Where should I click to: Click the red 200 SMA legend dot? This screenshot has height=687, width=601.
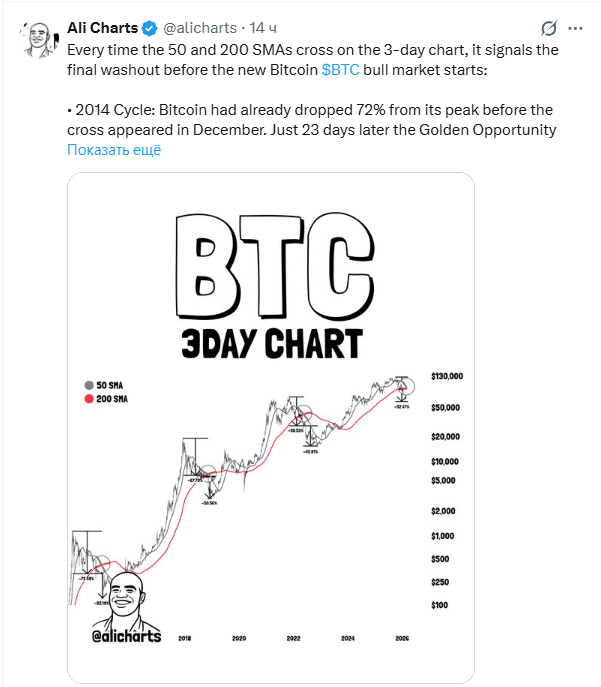pyautogui.click(x=90, y=399)
